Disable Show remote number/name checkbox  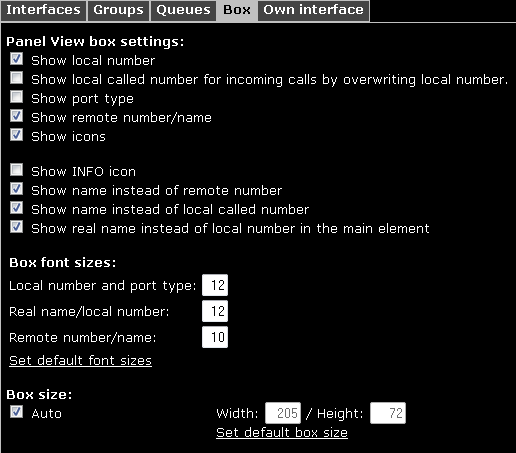tap(16, 116)
